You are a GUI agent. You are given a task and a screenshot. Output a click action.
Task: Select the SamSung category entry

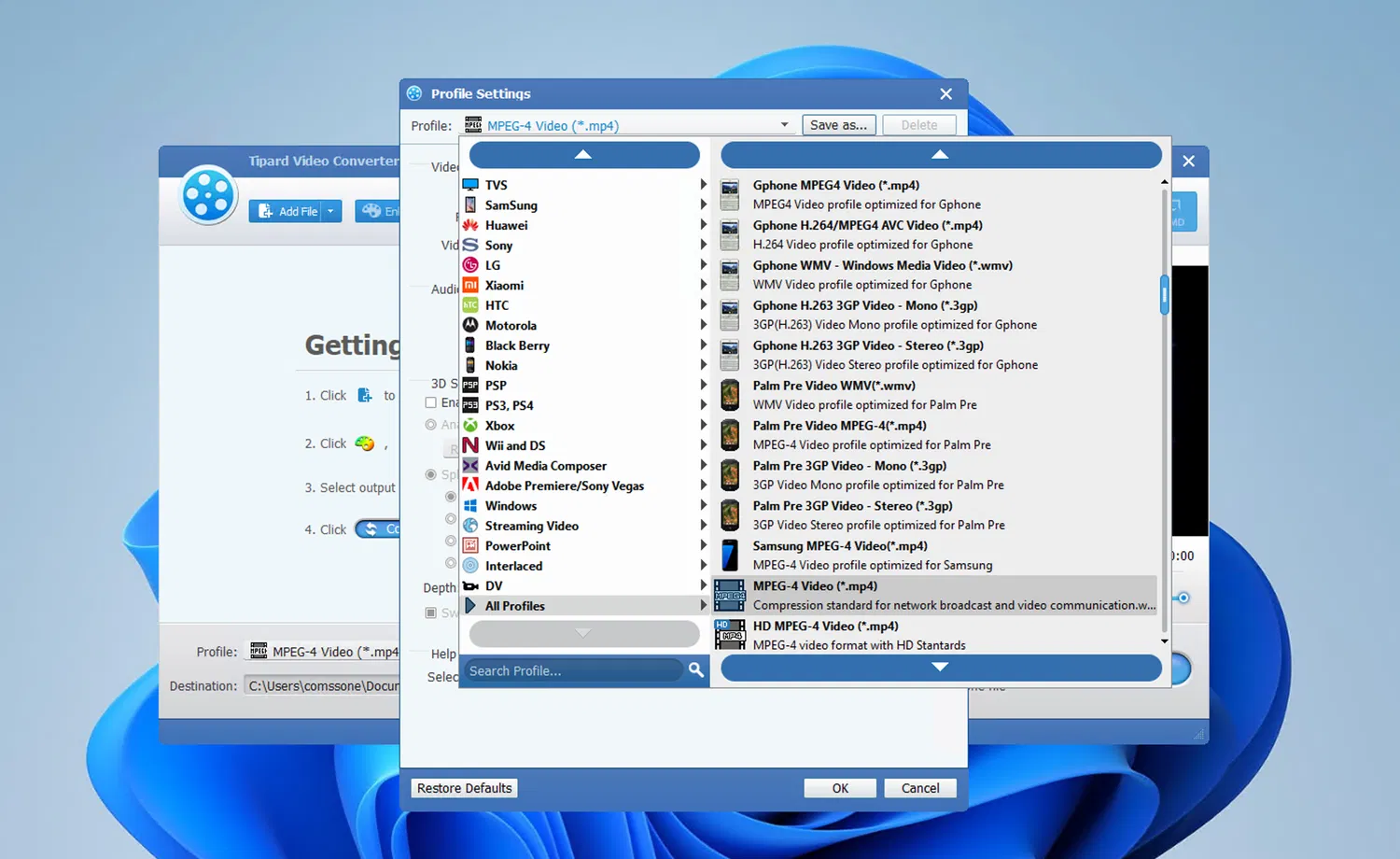point(585,205)
